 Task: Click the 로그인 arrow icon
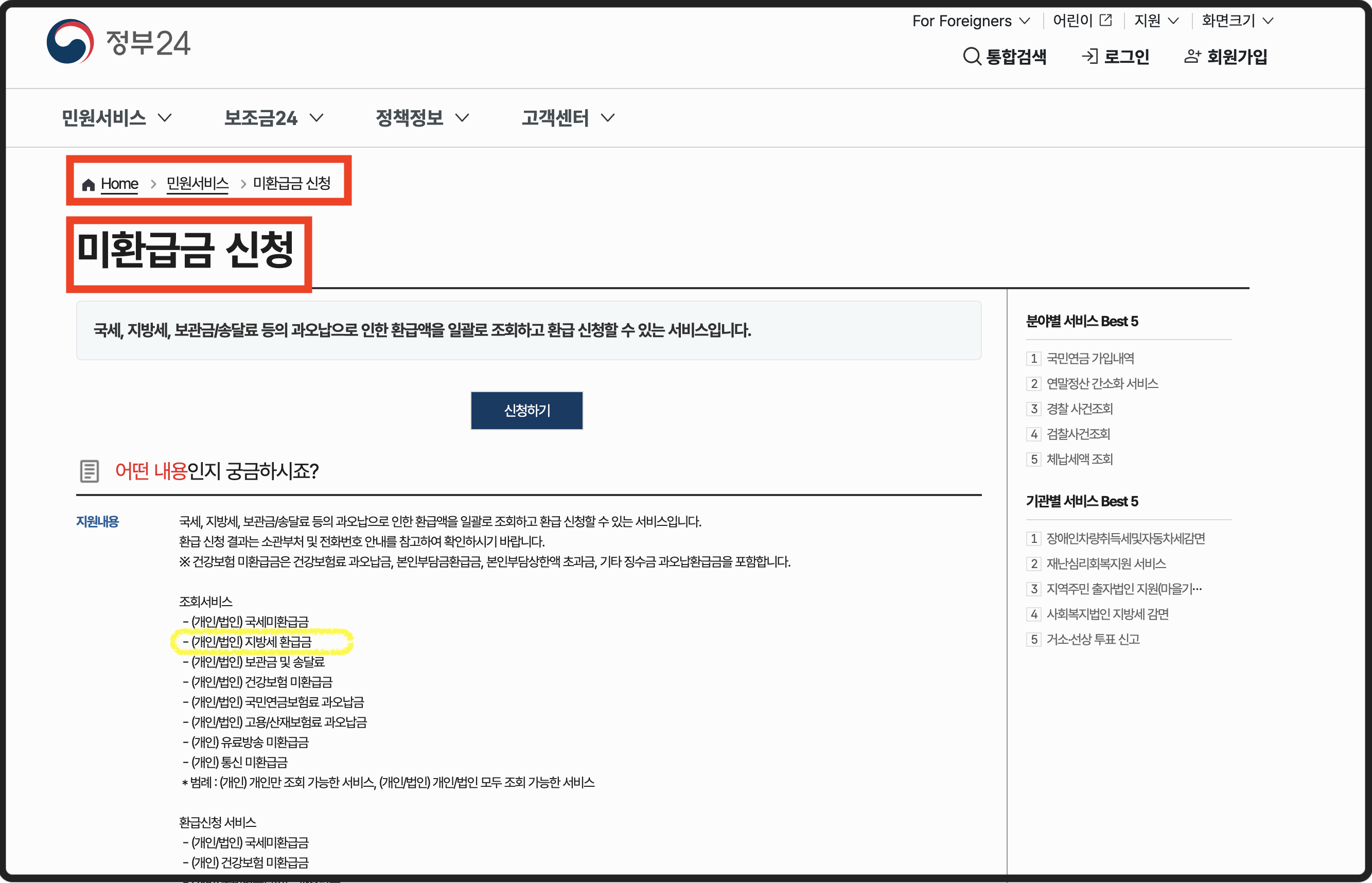click(1089, 56)
